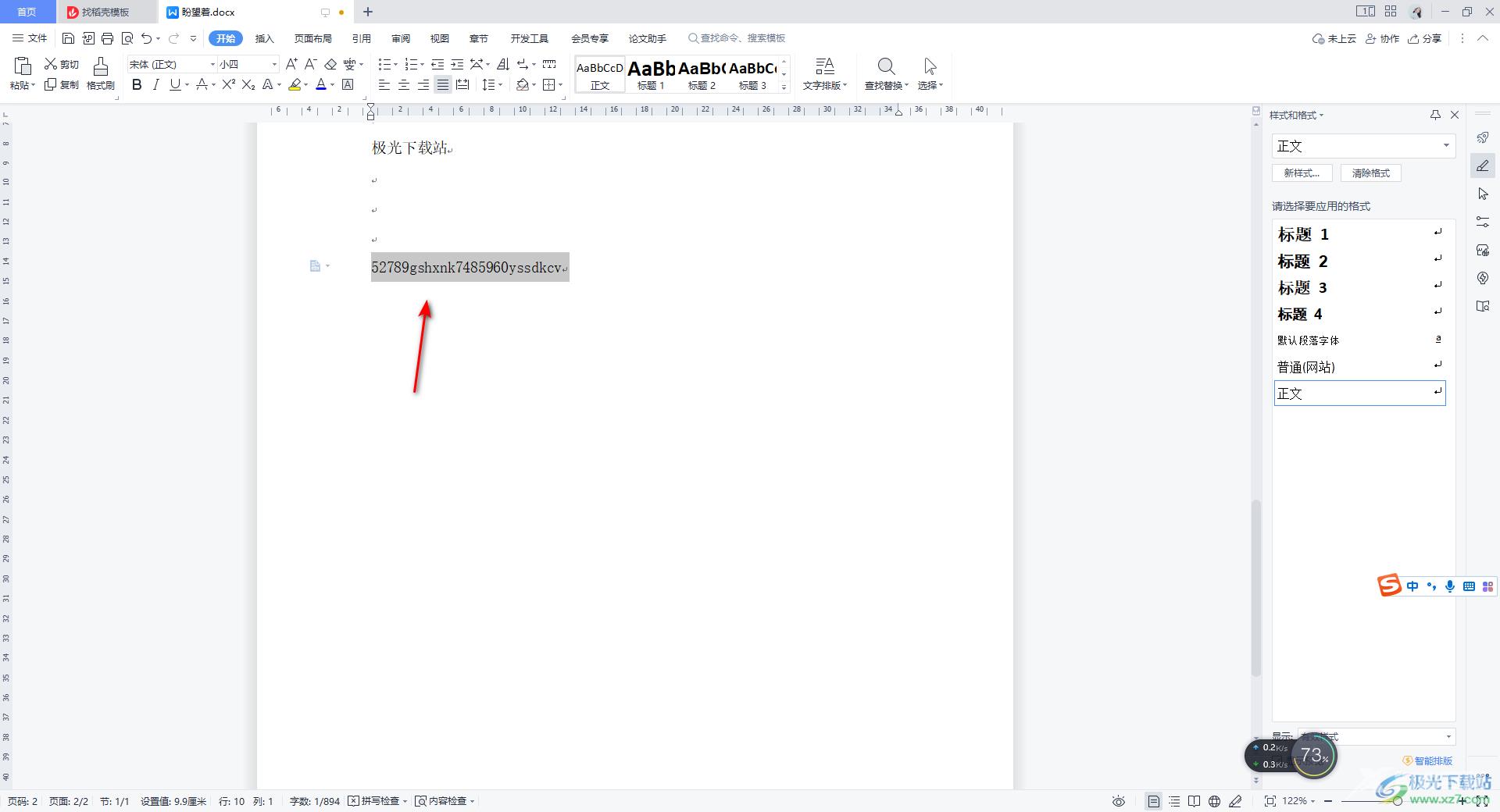Viewport: 1500px width, 812px height.
Task: Click the 新样式 (New Style) button
Action: tap(1302, 173)
